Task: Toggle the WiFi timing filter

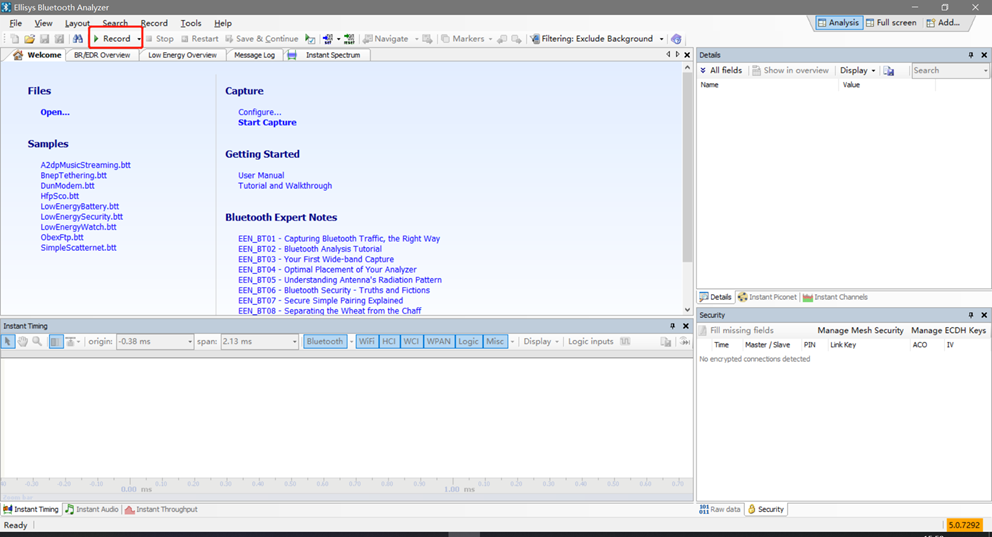Action: pos(366,342)
